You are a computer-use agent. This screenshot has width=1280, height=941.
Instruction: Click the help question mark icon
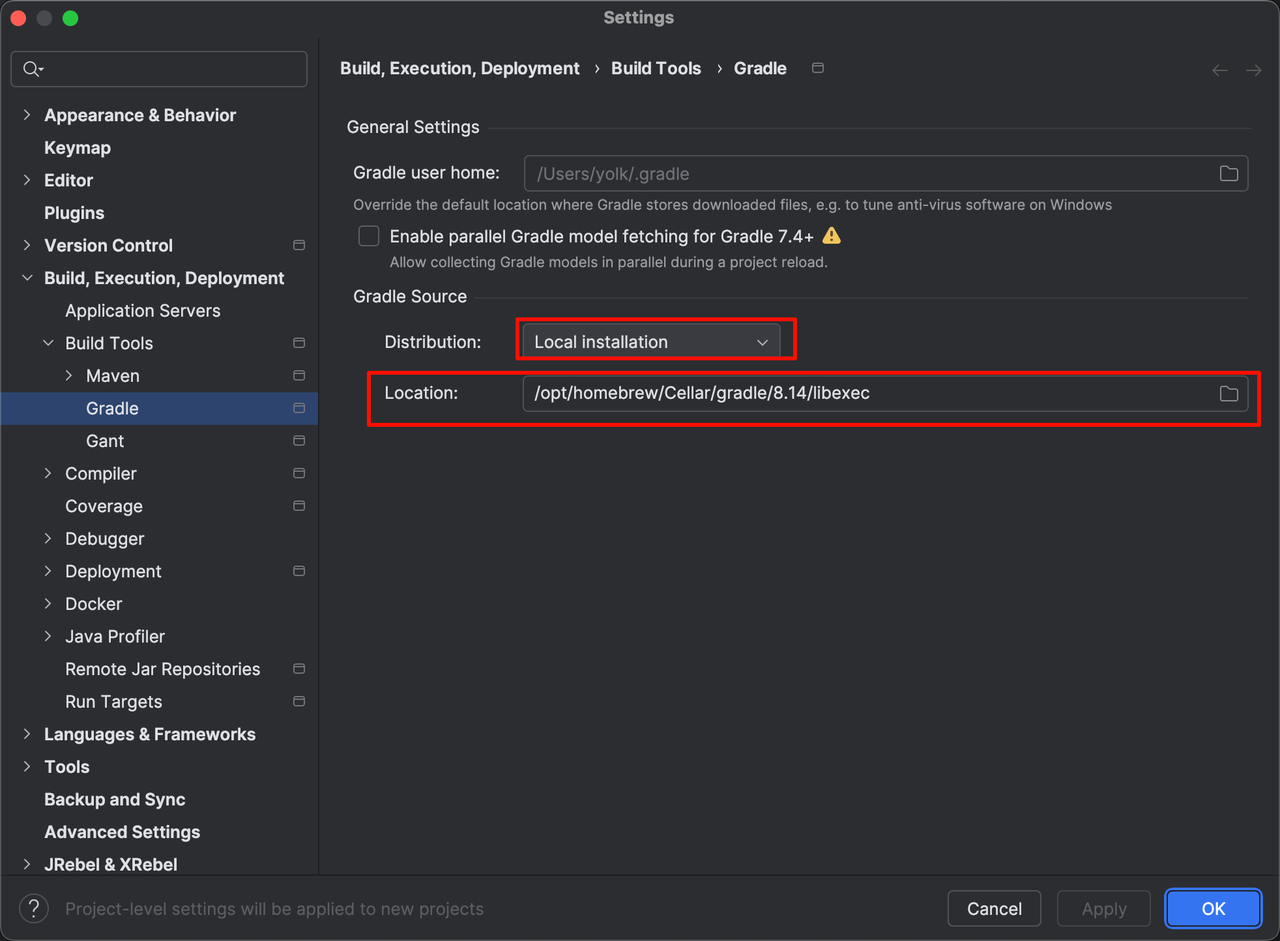[33, 909]
